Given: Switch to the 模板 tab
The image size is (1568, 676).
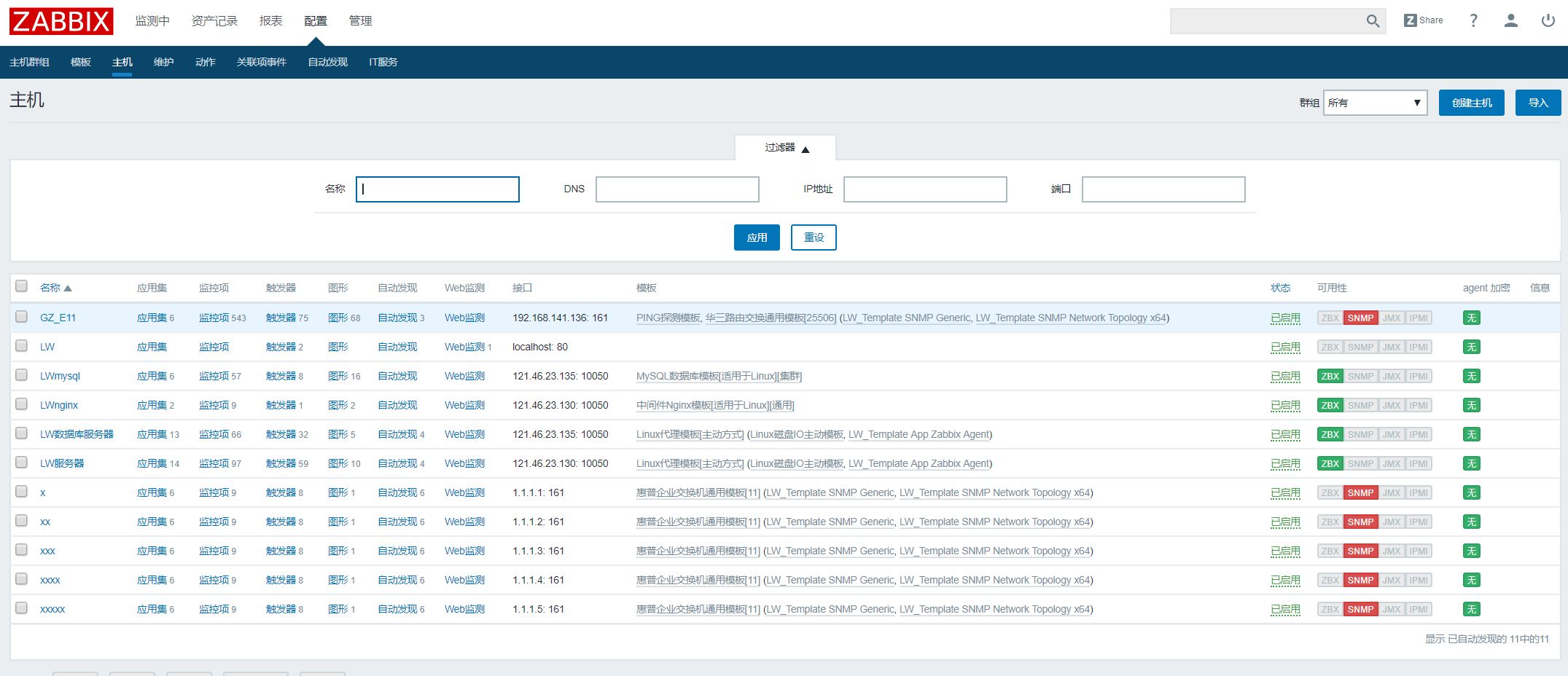Looking at the screenshot, I should (80, 63).
